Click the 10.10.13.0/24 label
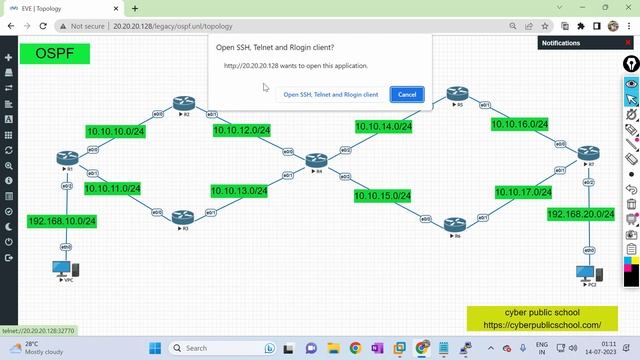The height and width of the screenshot is (360, 640). coord(239,191)
